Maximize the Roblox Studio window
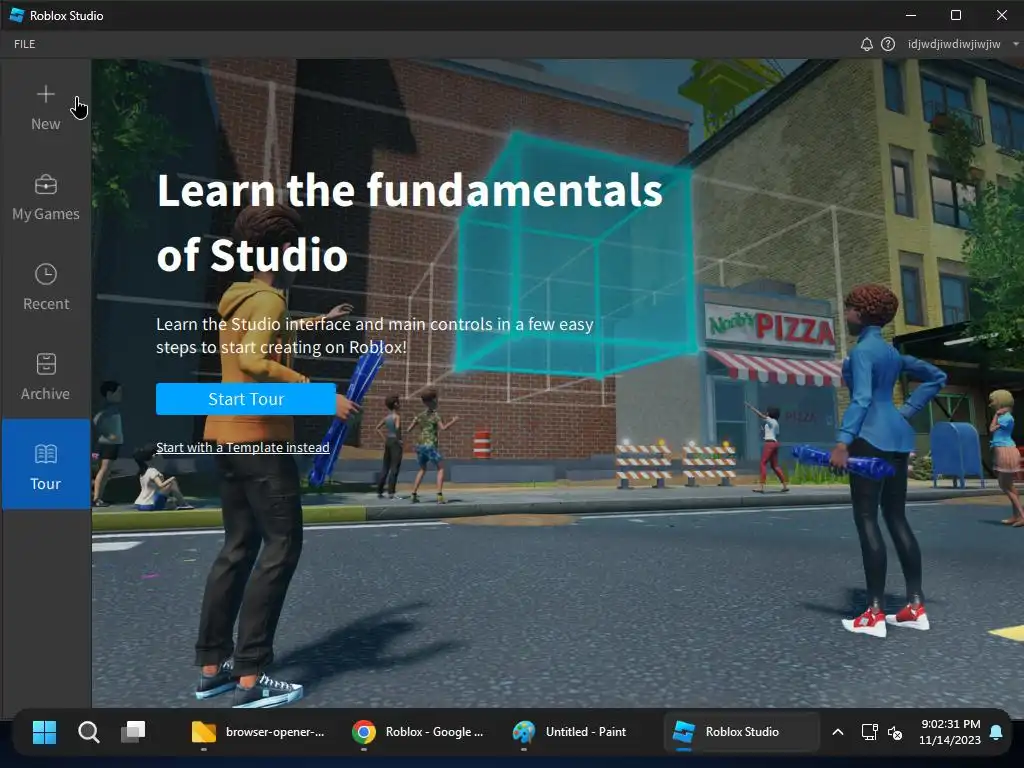This screenshot has width=1024, height=768. click(956, 15)
